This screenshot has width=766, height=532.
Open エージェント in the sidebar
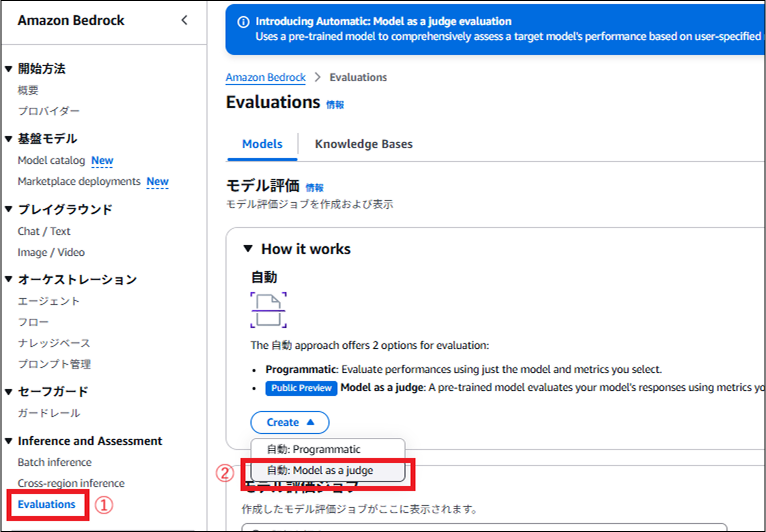coord(49,301)
